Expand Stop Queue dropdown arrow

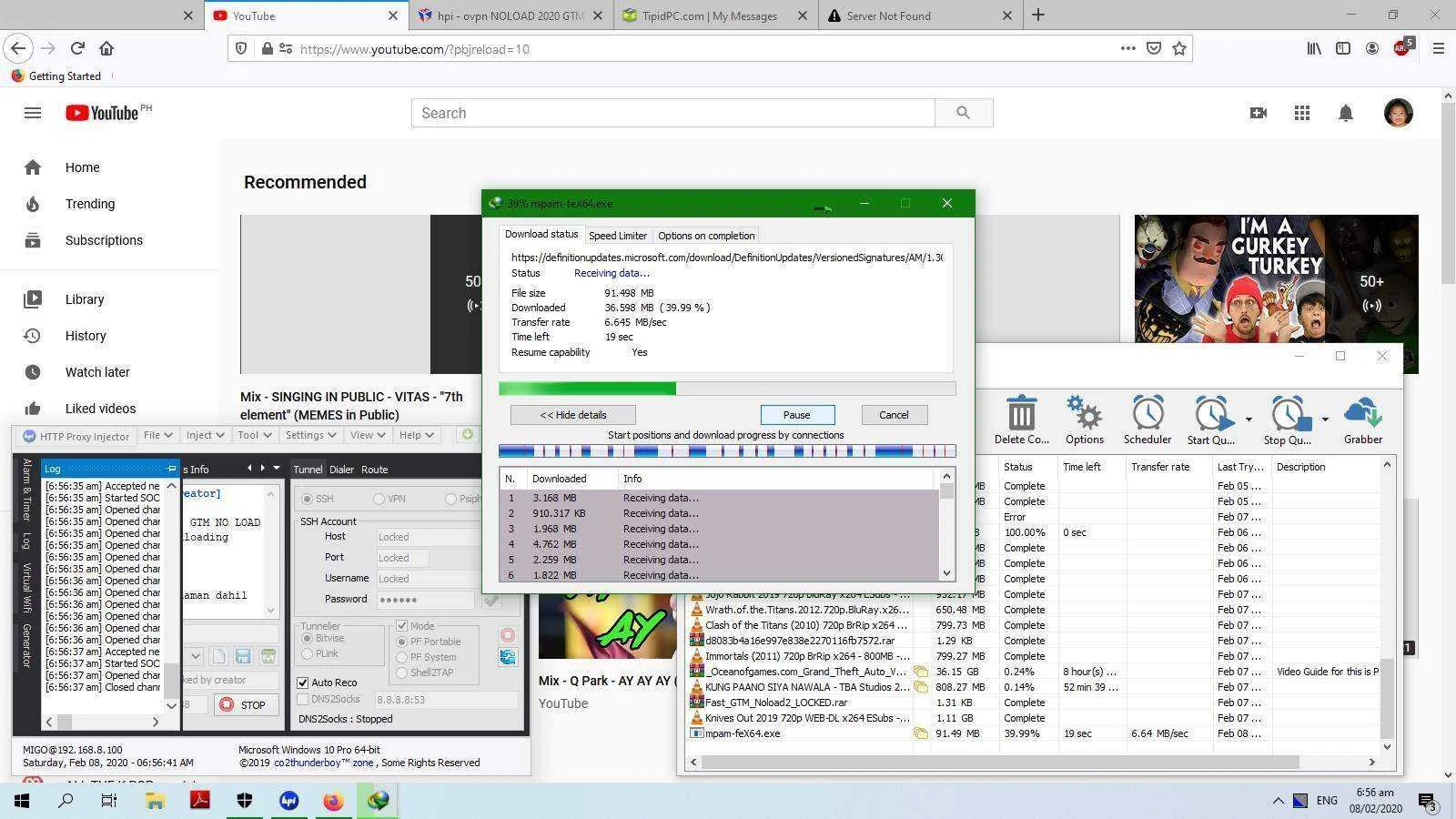click(x=1325, y=419)
